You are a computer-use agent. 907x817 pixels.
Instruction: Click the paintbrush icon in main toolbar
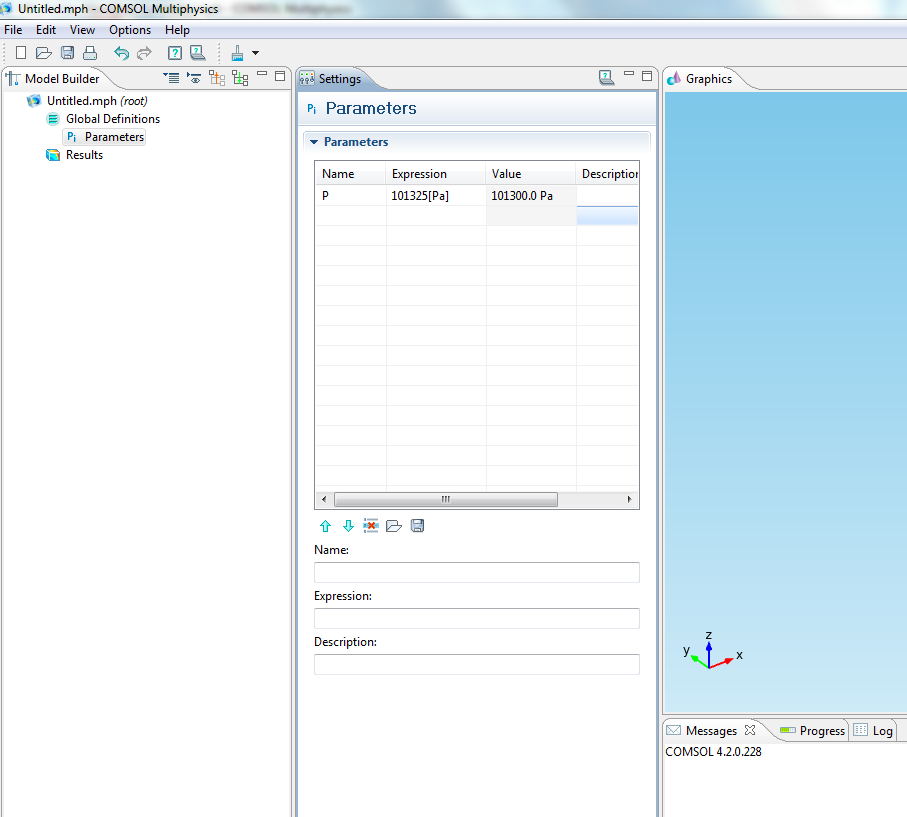pos(237,53)
